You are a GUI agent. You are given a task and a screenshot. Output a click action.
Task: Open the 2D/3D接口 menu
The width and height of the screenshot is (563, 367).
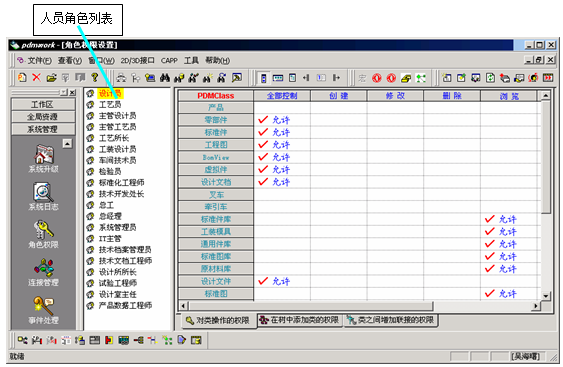(138, 61)
